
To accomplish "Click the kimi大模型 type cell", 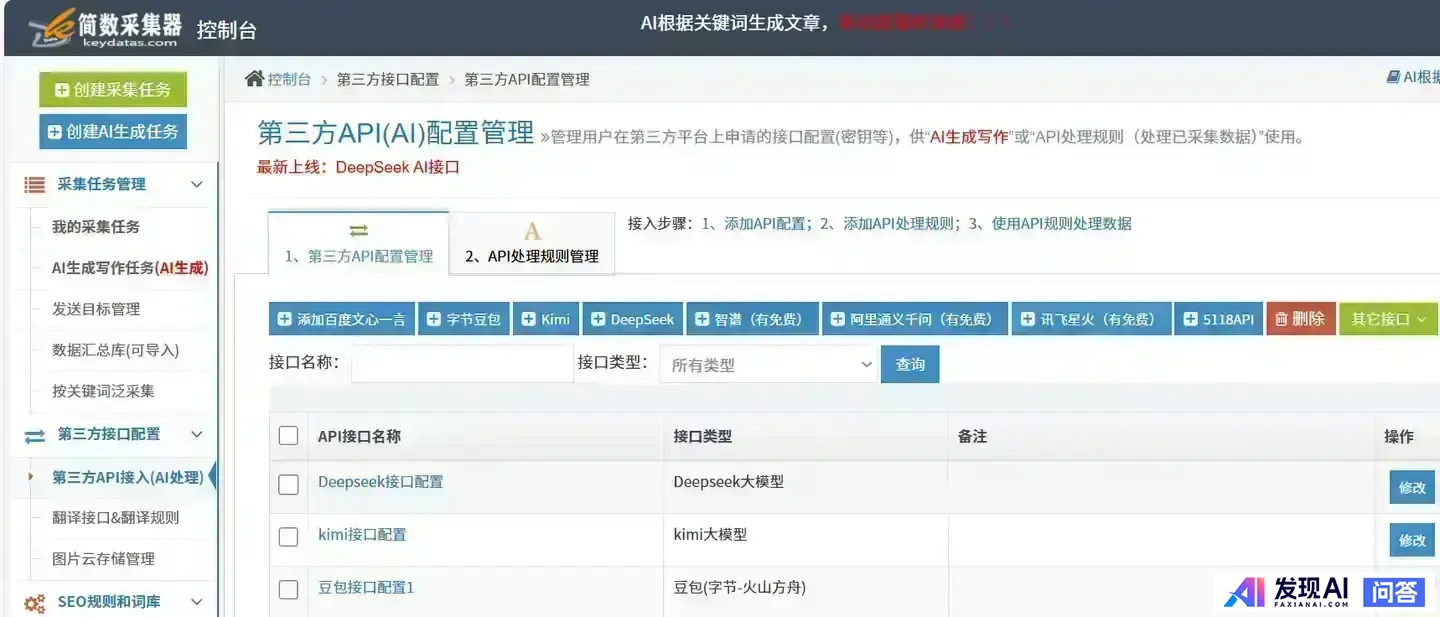I will pos(710,535).
